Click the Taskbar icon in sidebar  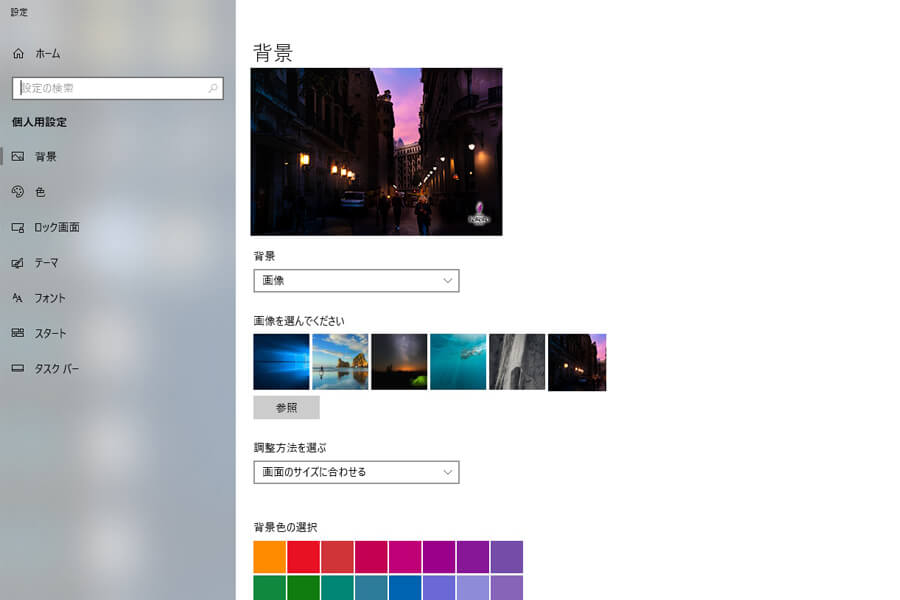pos(18,369)
